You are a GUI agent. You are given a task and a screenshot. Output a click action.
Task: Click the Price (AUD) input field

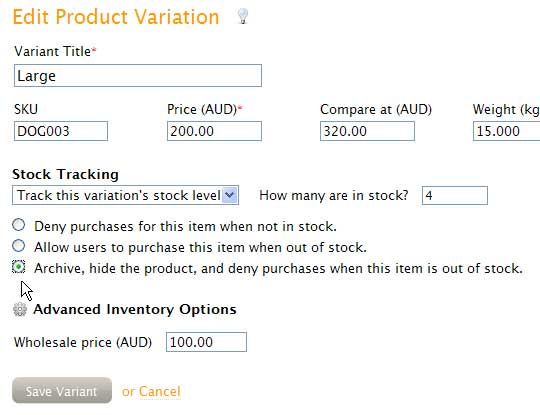[214, 131]
